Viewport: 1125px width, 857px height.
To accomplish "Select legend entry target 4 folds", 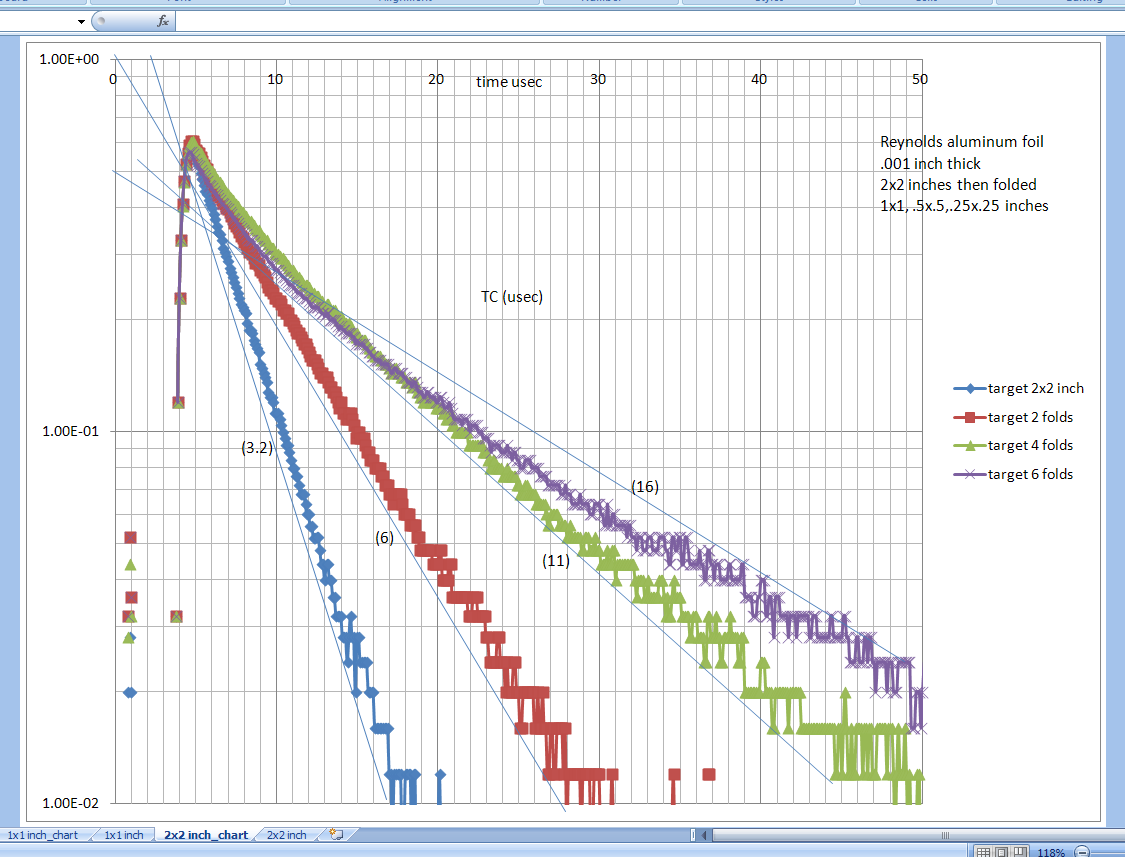I will pyautogui.click(x=1013, y=445).
